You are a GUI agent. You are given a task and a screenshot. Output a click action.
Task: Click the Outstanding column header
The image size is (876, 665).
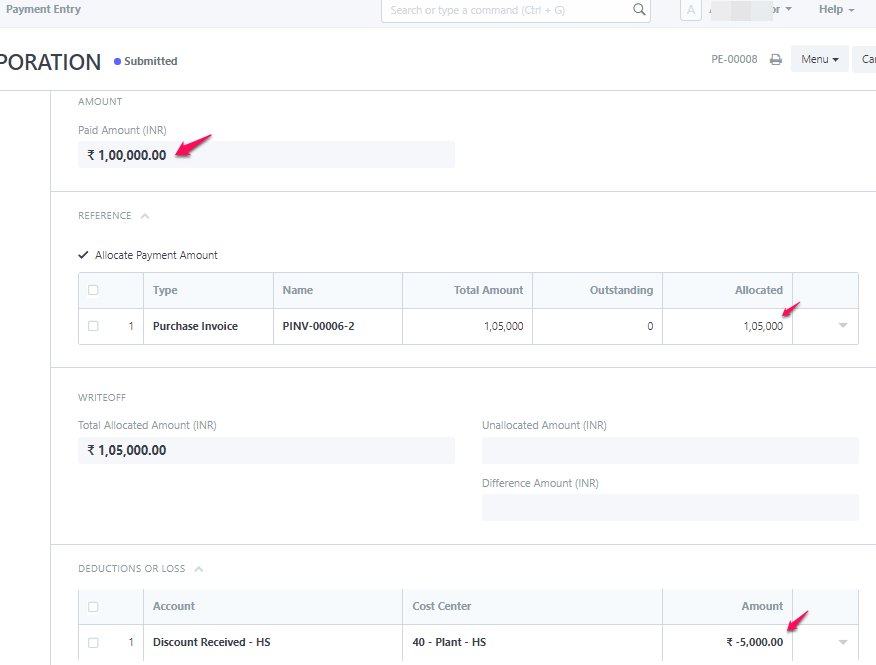pyautogui.click(x=598, y=291)
